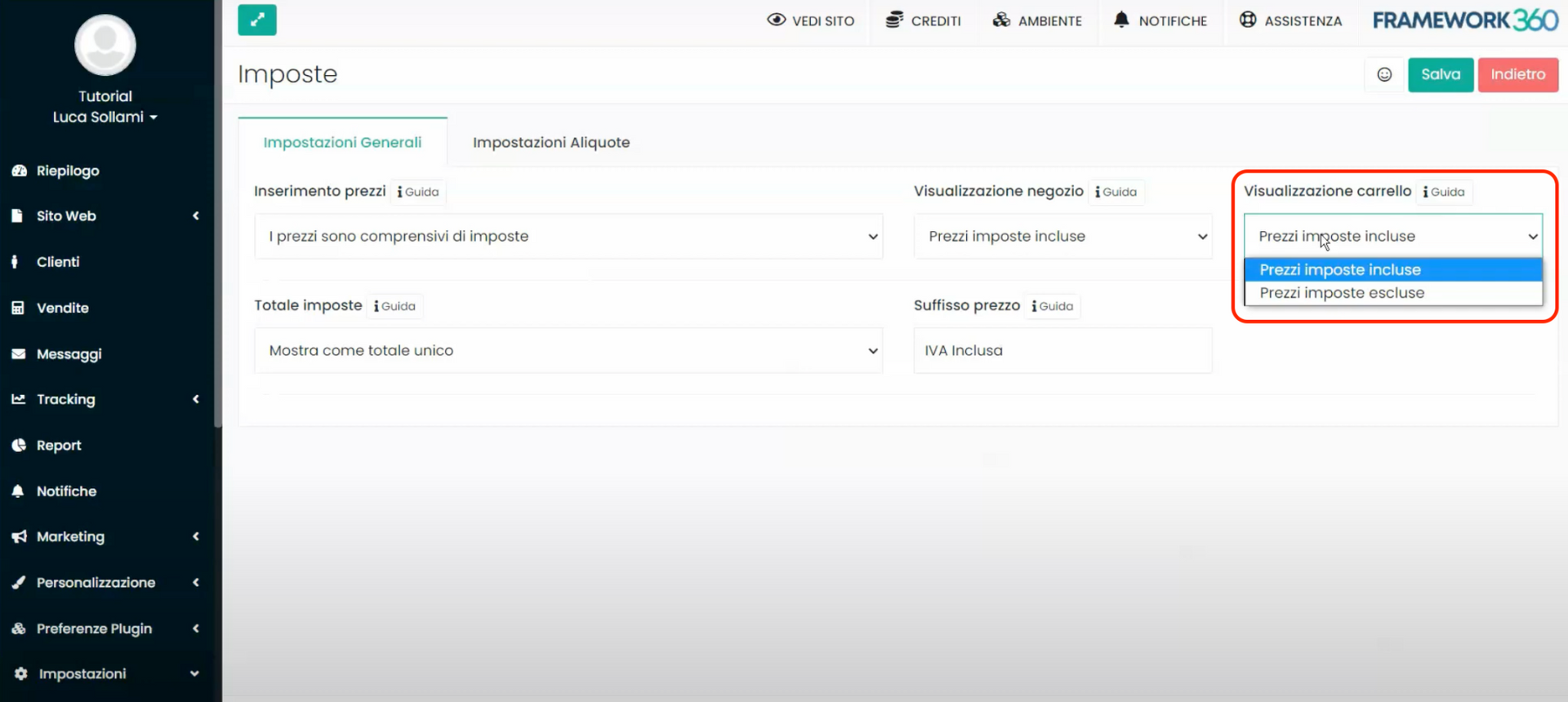Image resolution: width=1568 pixels, height=702 pixels.
Task: Expand the Totale imposte dropdown
Action: pyautogui.click(x=568, y=351)
